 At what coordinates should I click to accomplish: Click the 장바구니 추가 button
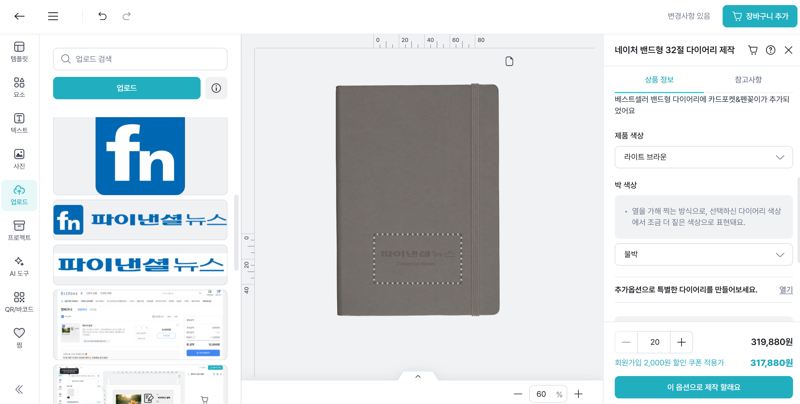tap(759, 17)
